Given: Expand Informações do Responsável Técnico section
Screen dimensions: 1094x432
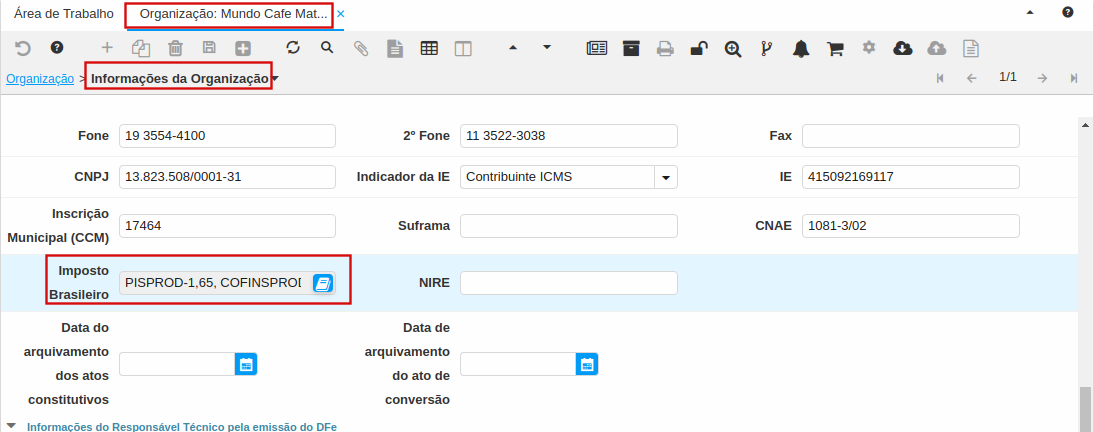Looking at the screenshot, I should coord(12,426).
